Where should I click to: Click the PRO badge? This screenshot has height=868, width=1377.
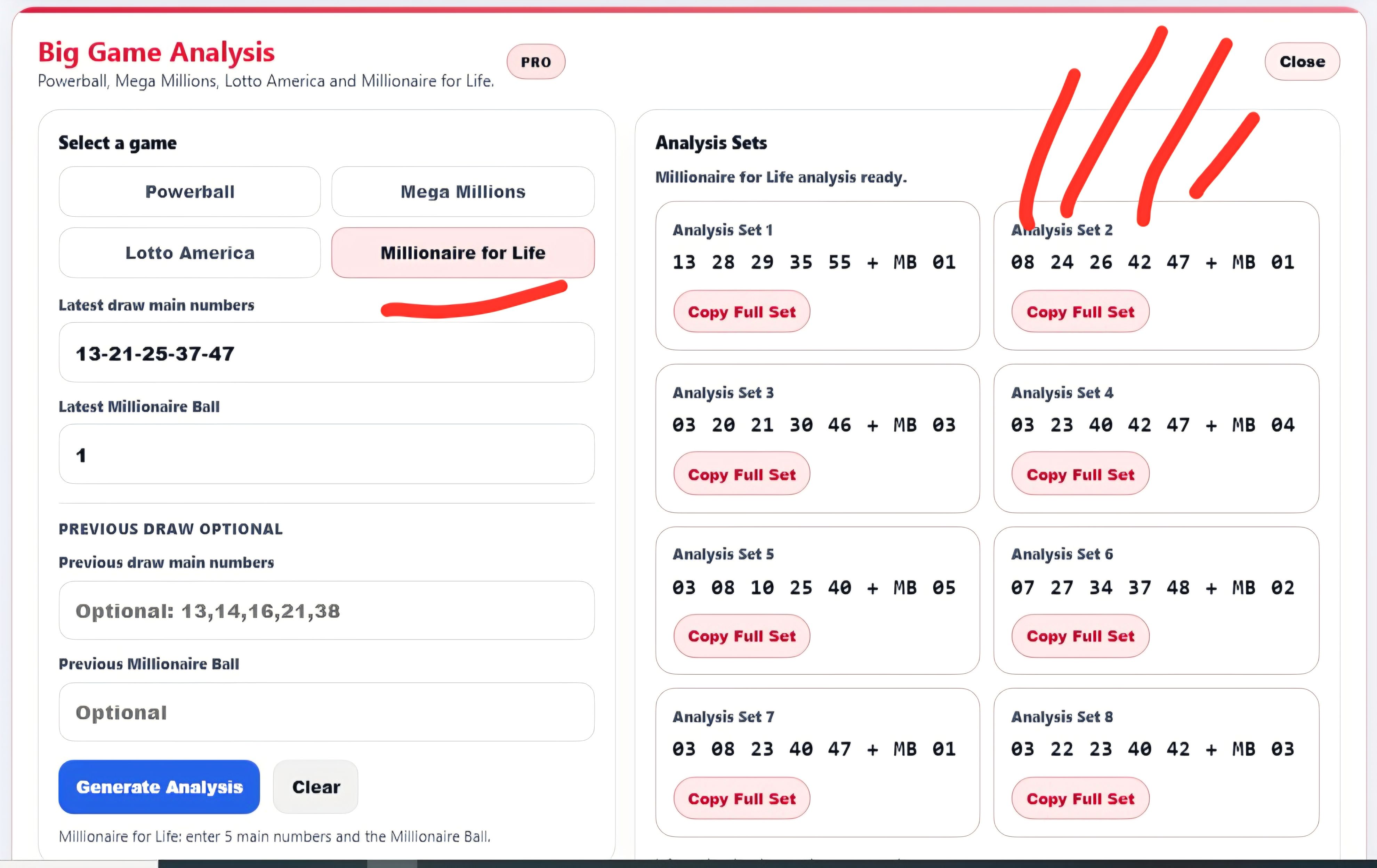coord(536,62)
